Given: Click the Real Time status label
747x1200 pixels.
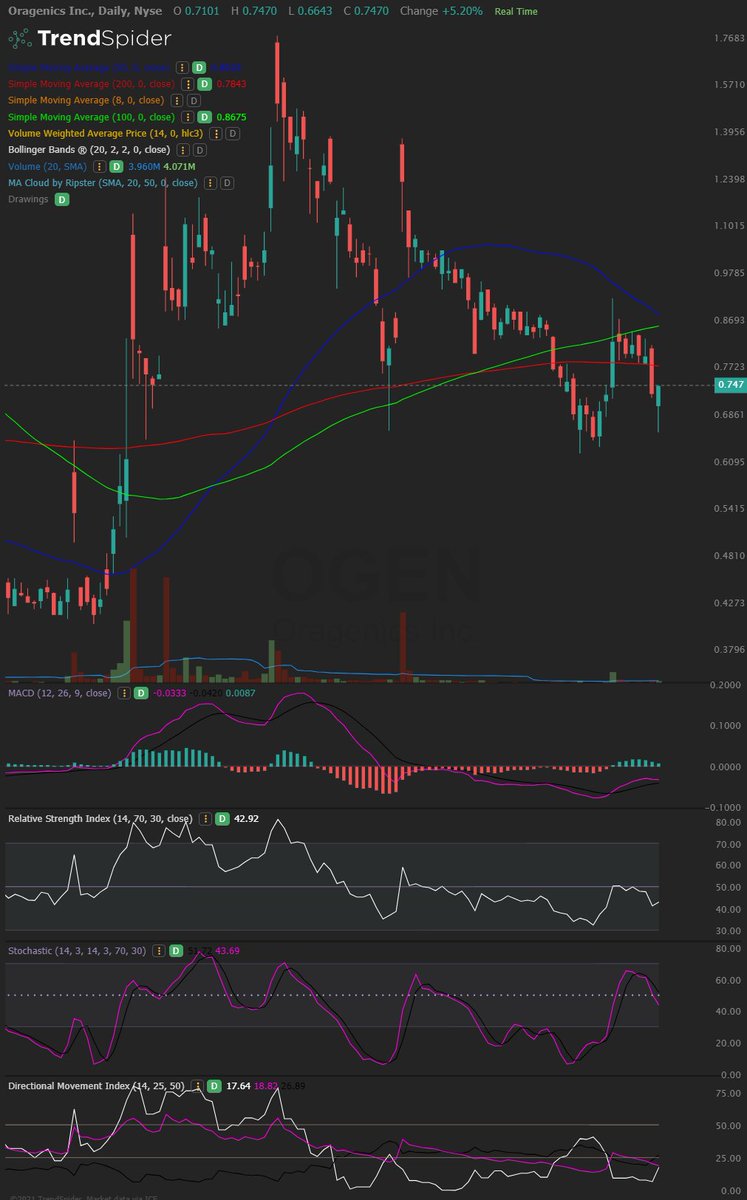Looking at the screenshot, I should (x=516, y=12).
